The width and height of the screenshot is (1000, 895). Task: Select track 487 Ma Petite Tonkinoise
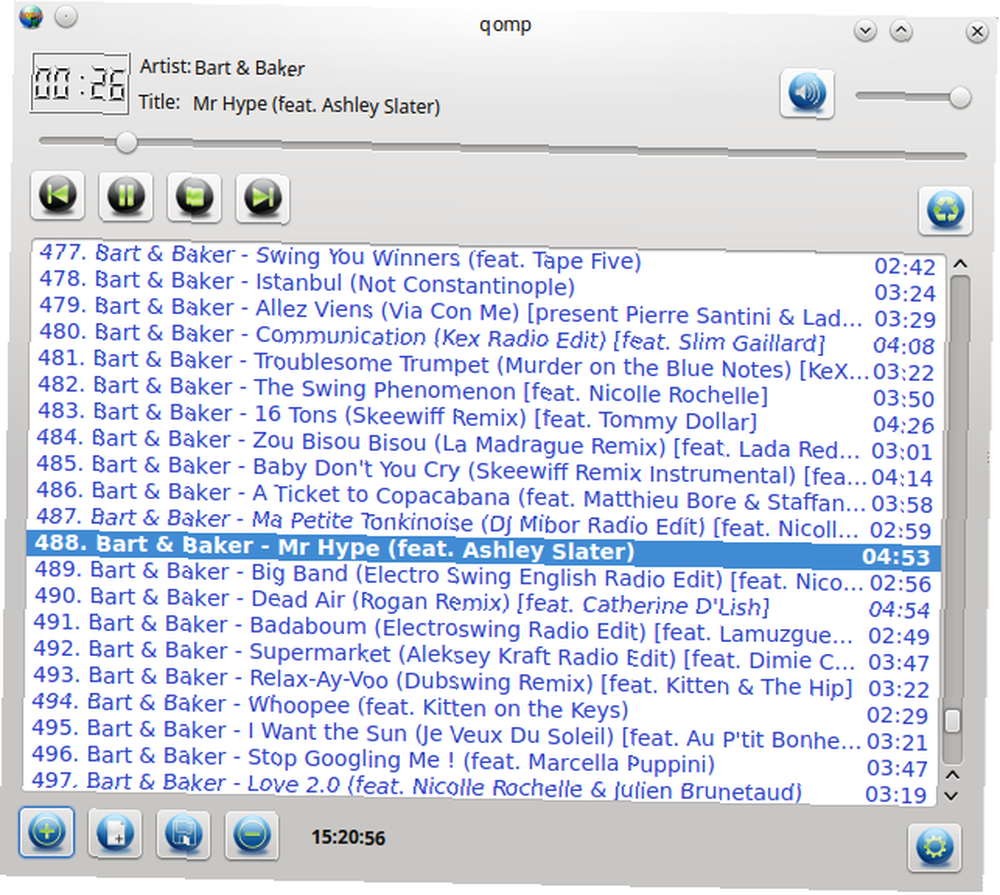tap(483, 523)
